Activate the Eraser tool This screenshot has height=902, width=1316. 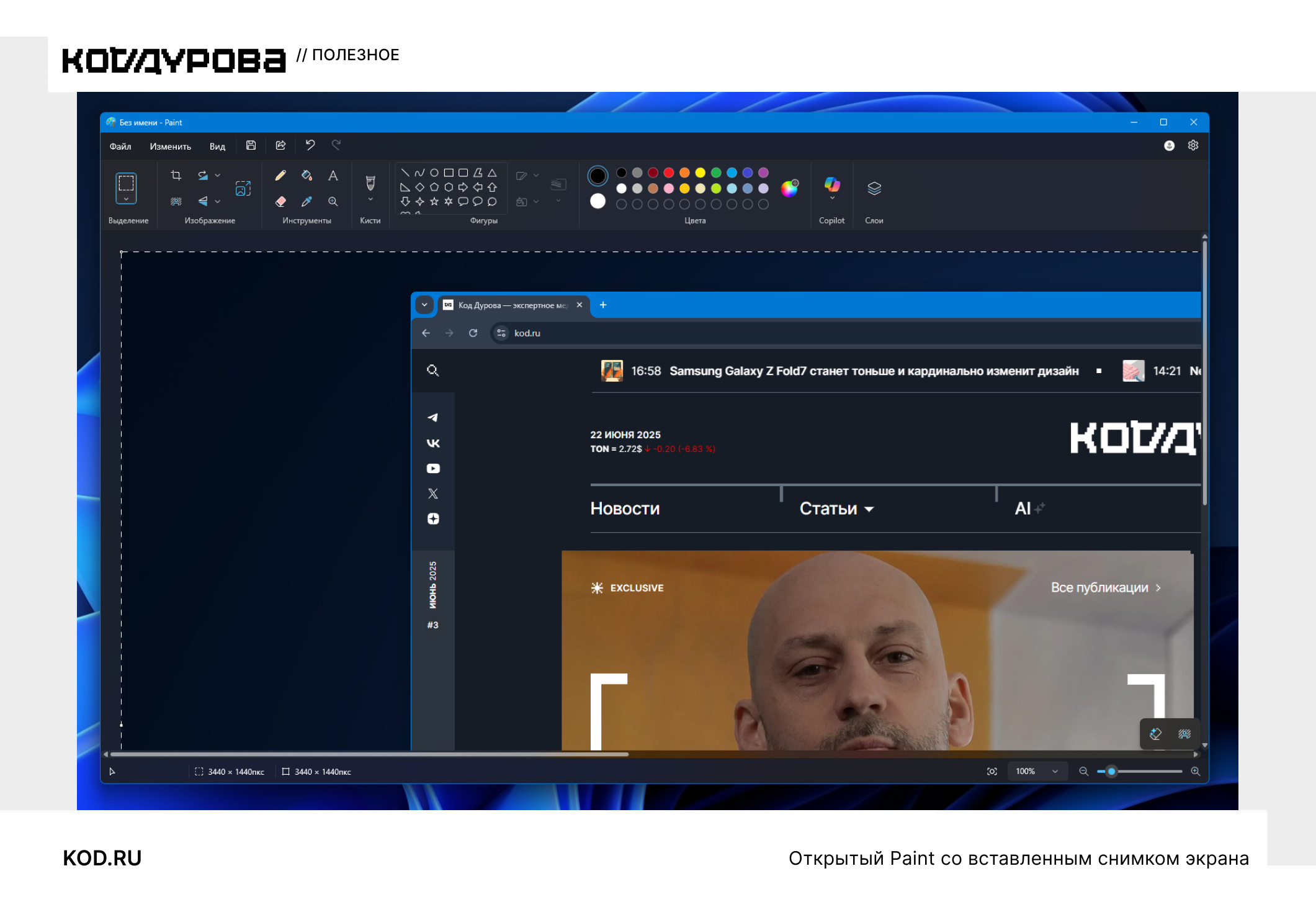[x=280, y=201]
